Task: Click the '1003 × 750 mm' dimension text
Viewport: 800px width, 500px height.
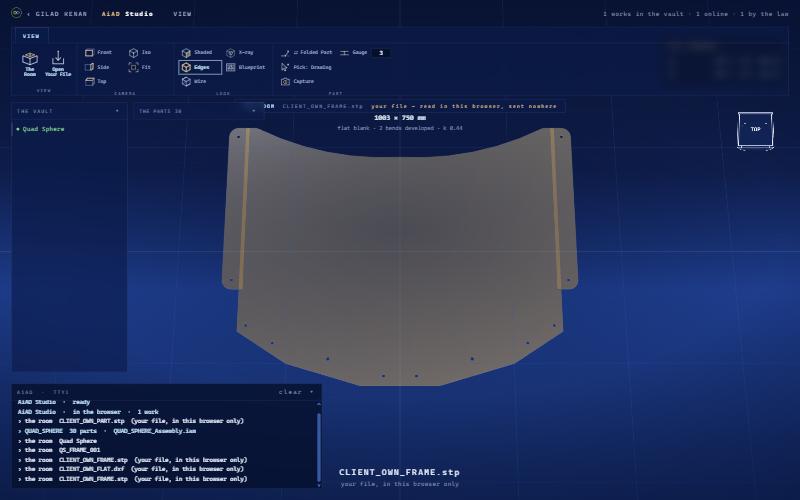Action: [400, 118]
